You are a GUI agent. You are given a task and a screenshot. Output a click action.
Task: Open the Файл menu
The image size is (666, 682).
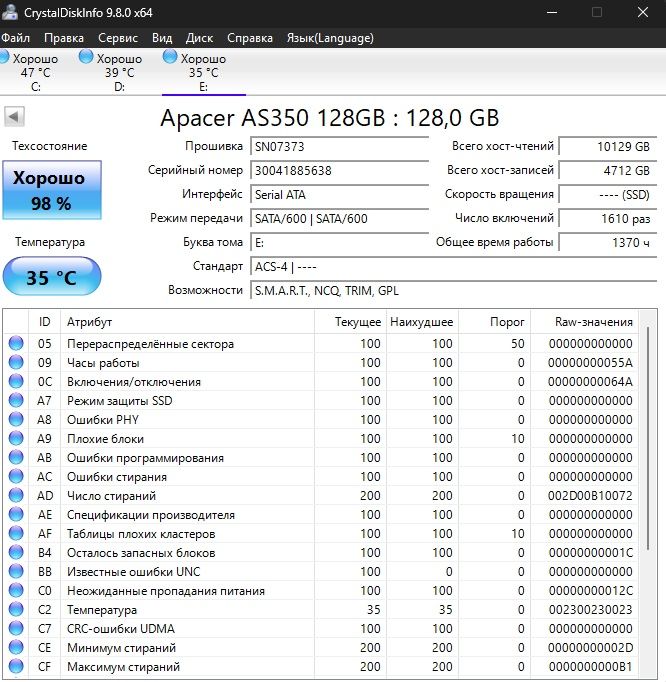[16, 38]
